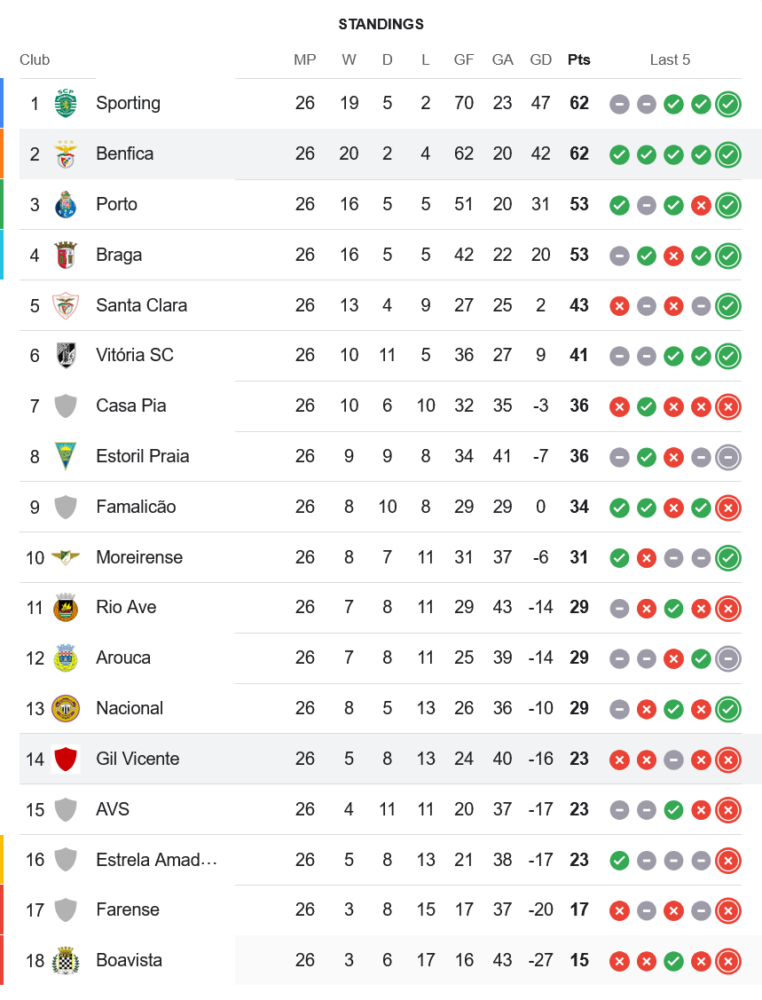
Task: Click the Boavista checkered crest icon
Action: tap(66, 960)
